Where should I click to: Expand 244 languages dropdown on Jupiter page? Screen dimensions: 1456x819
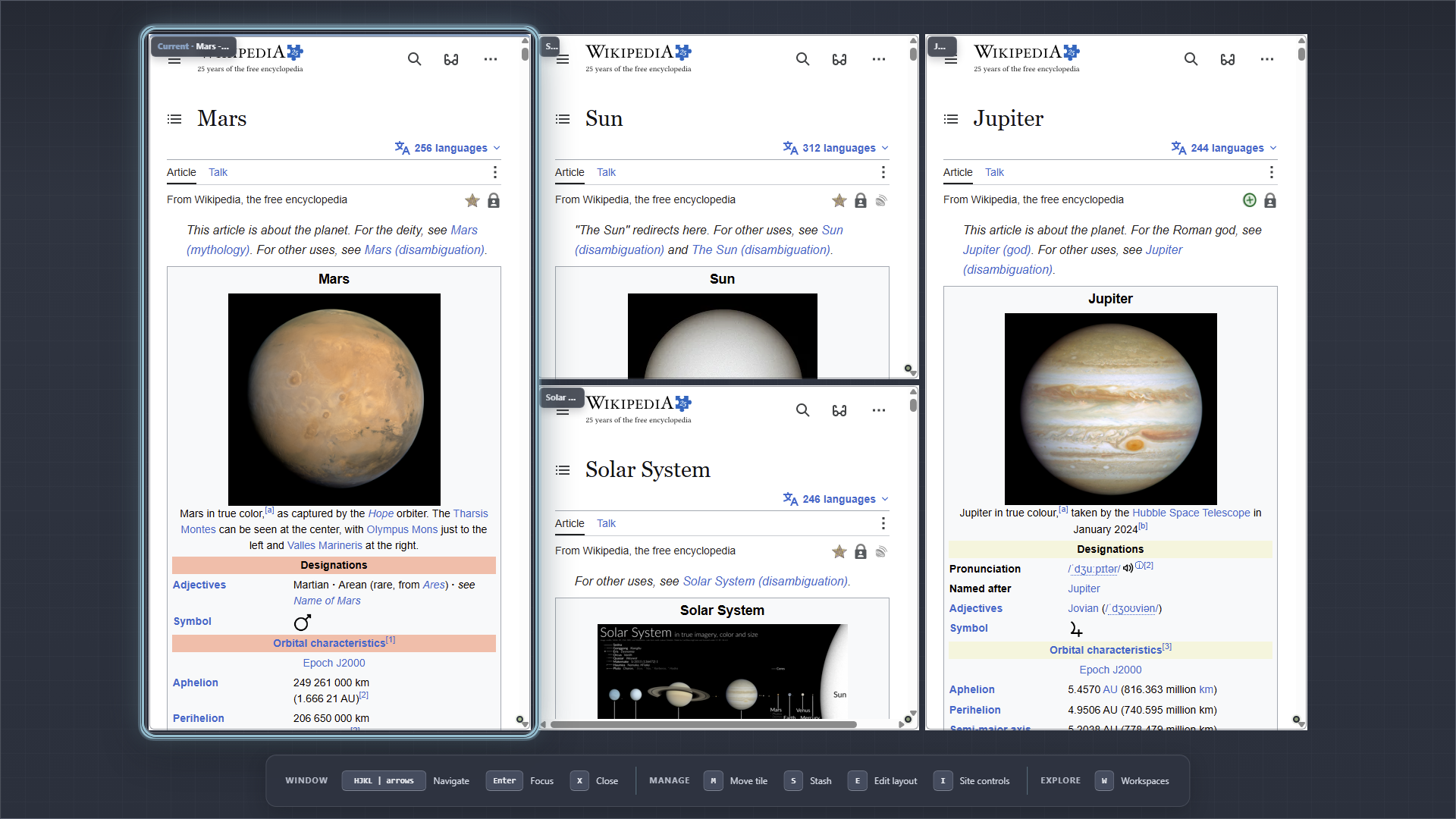(1225, 148)
